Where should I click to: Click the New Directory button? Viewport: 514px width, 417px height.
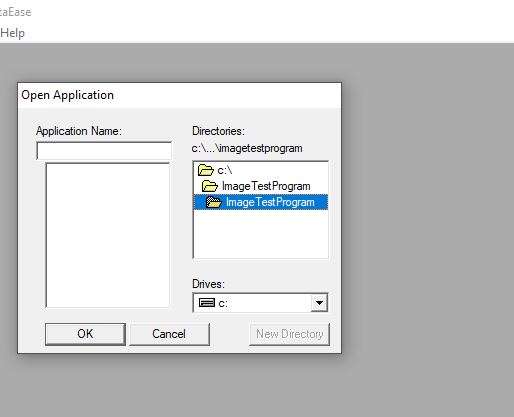click(x=289, y=334)
